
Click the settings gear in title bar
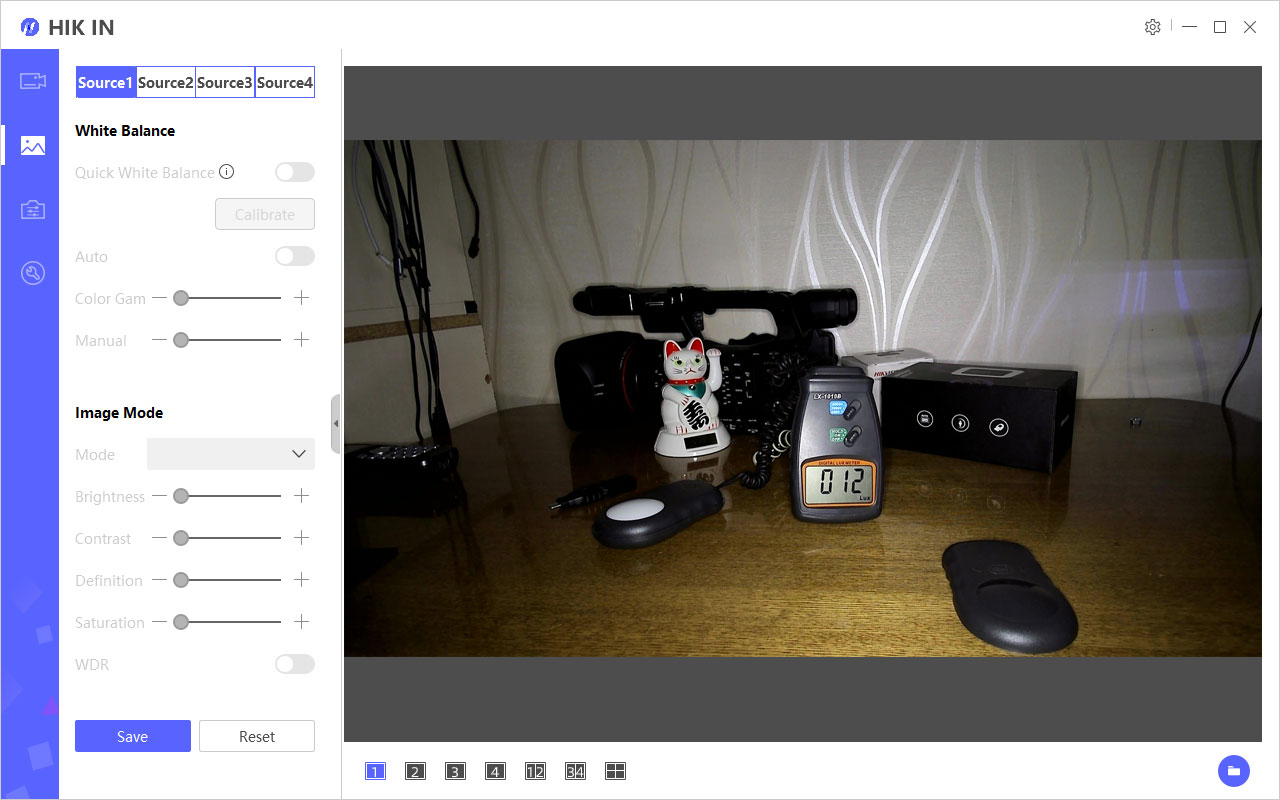pyautogui.click(x=1152, y=27)
